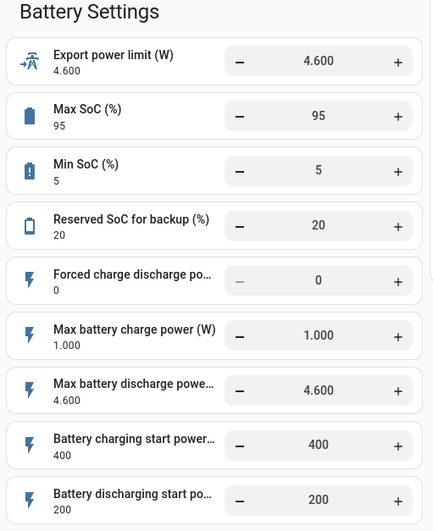Image resolution: width=433 pixels, height=531 pixels.
Task: Click the Reserved SoC empty battery outline icon
Action: click(x=30, y=226)
